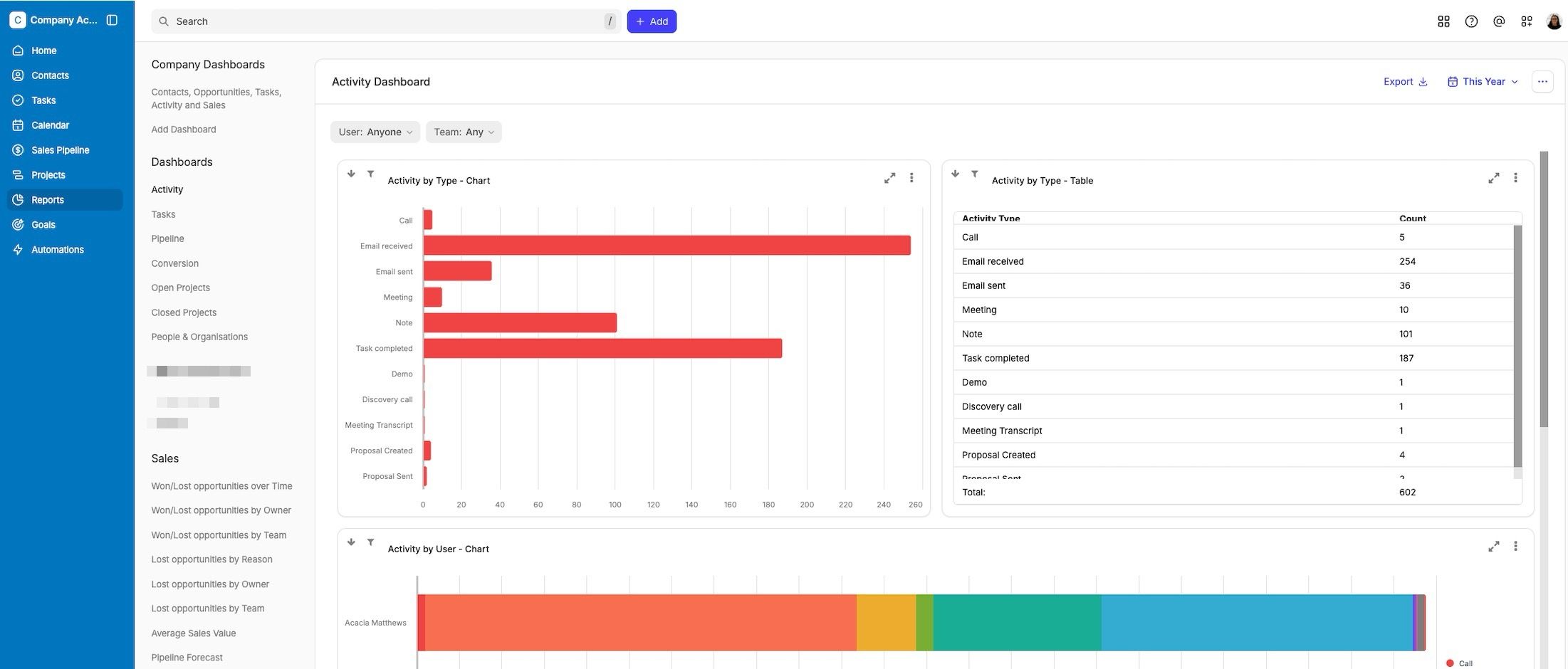Expand the Activity by Type - Table widget
The image size is (1568, 669).
click(1493, 178)
